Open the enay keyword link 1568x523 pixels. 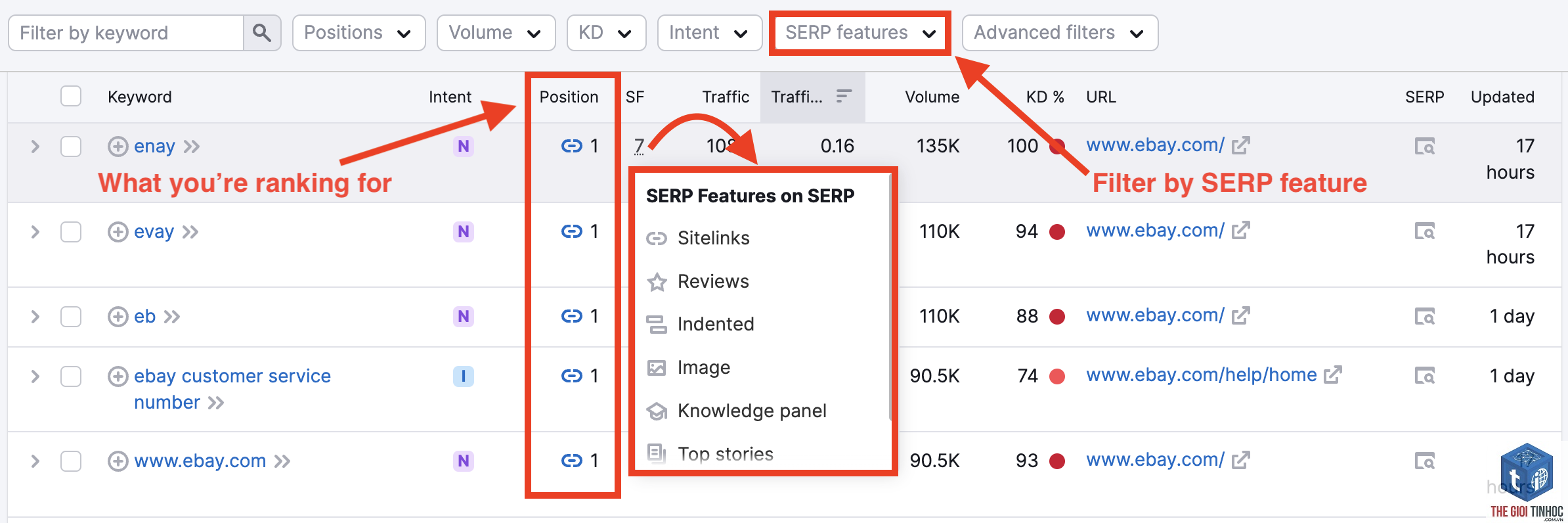pos(154,146)
